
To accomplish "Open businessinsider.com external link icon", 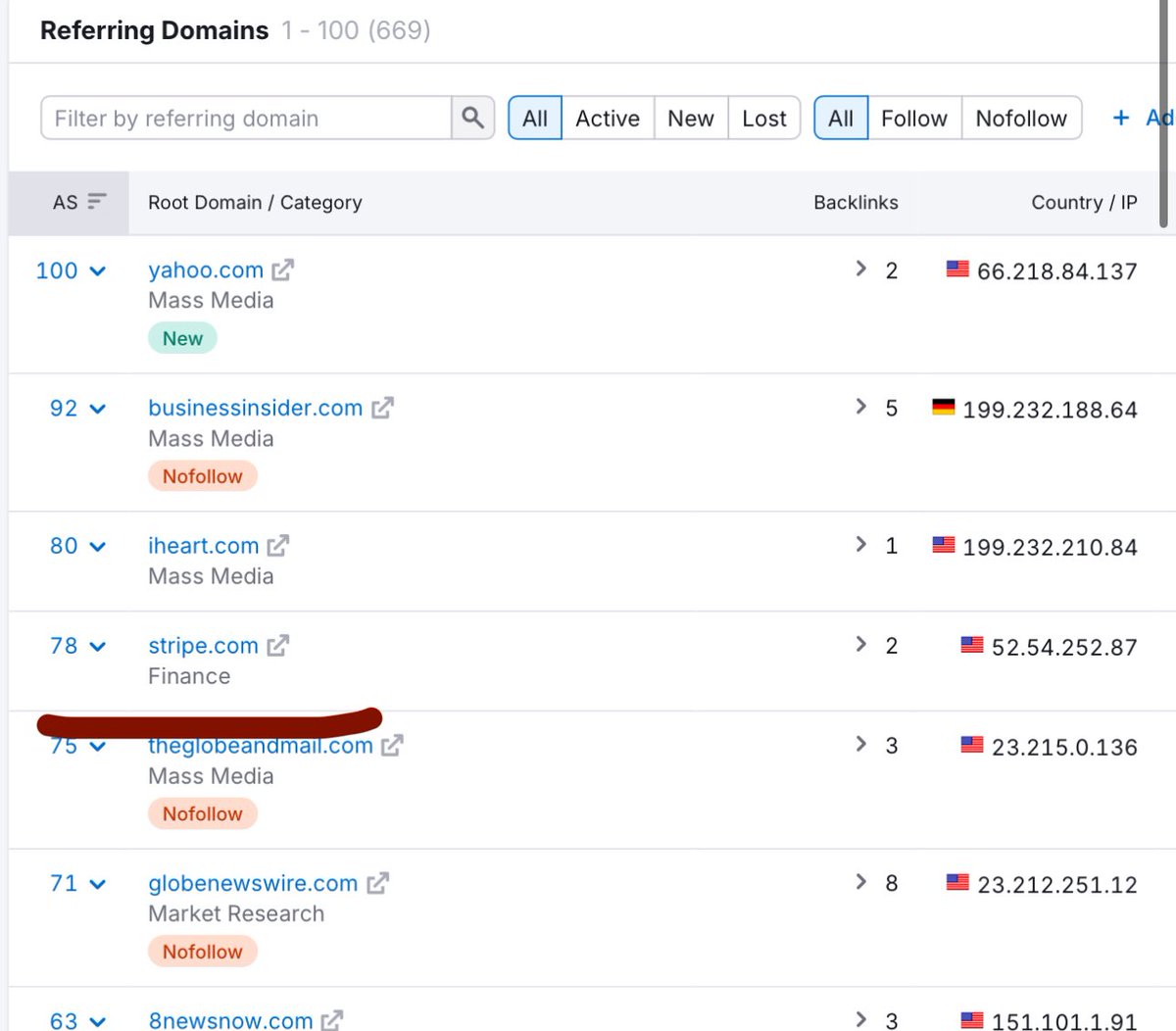I will click(x=382, y=408).
